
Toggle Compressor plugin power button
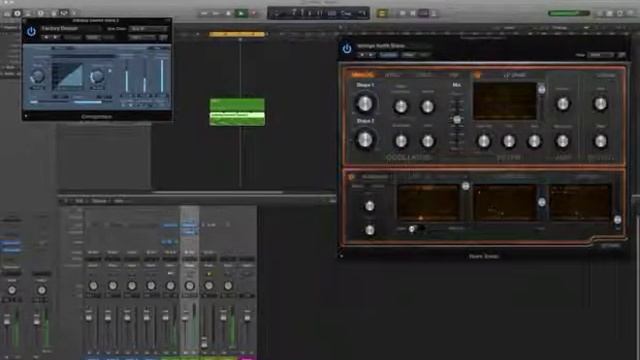tap(31, 31)
